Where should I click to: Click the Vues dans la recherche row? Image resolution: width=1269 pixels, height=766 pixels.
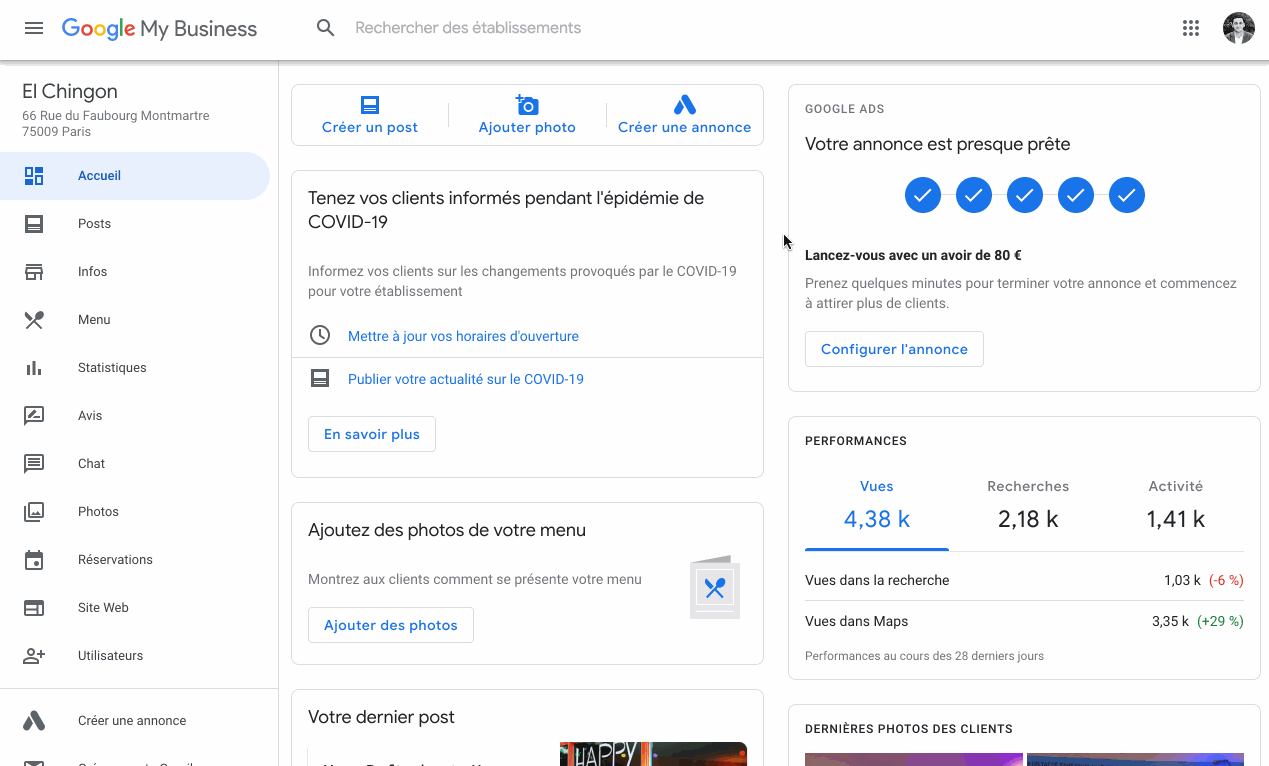[1024, 580]
